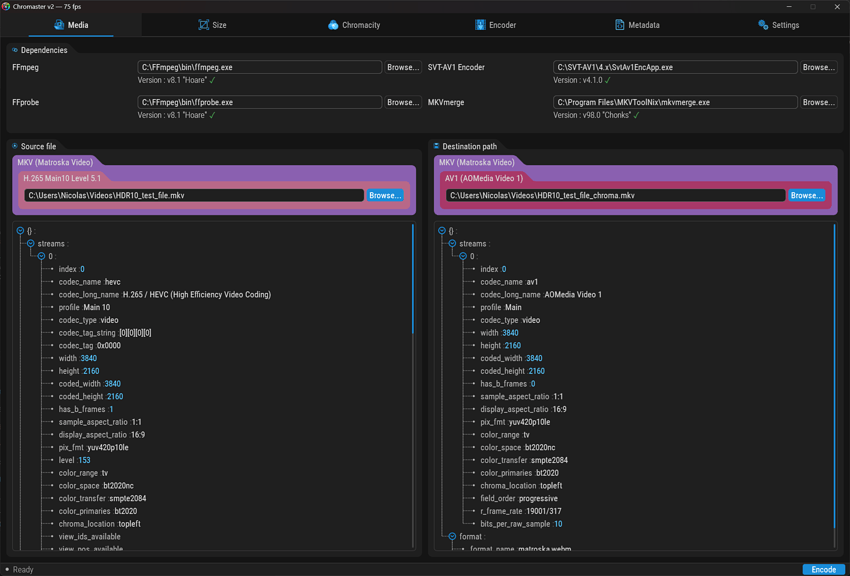Click the MKVmerge path input field
Image resolution: width=850 pixels, height=576 pixels.
click(x=675, y=102)
